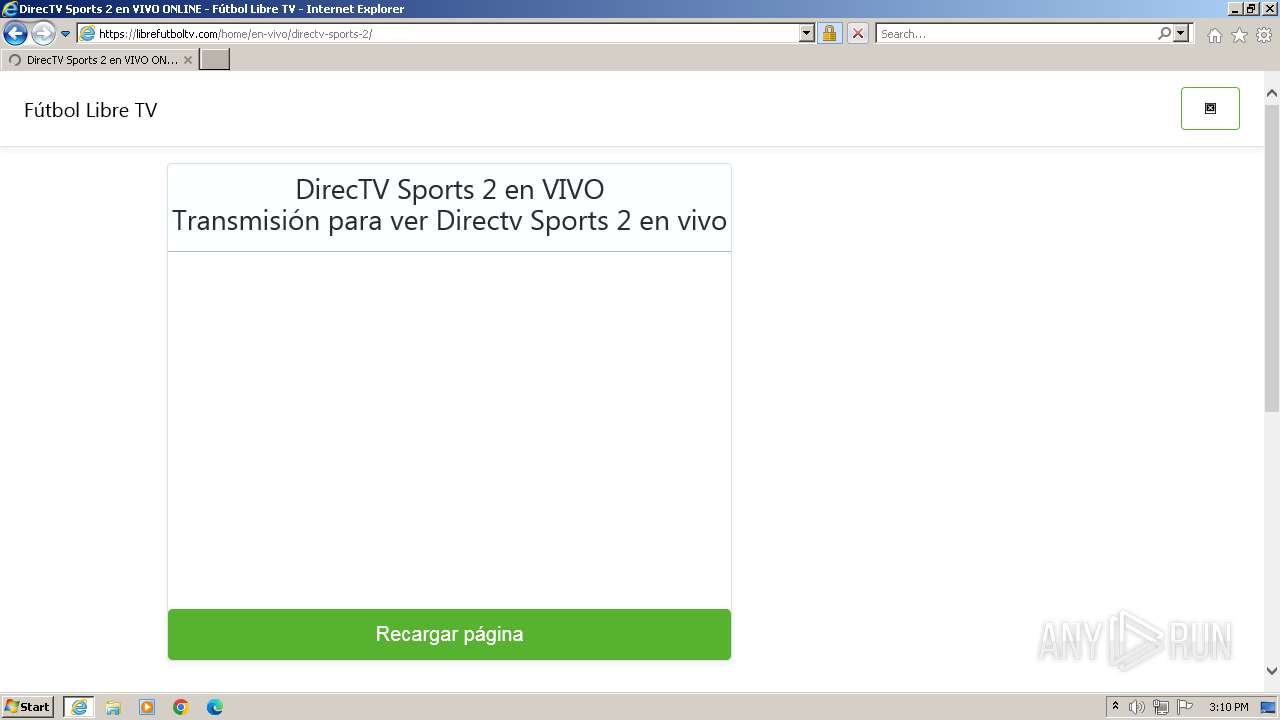Show hidden tray icons arrow
This screenshot has height=720, width=1280.
(1116, 707)
